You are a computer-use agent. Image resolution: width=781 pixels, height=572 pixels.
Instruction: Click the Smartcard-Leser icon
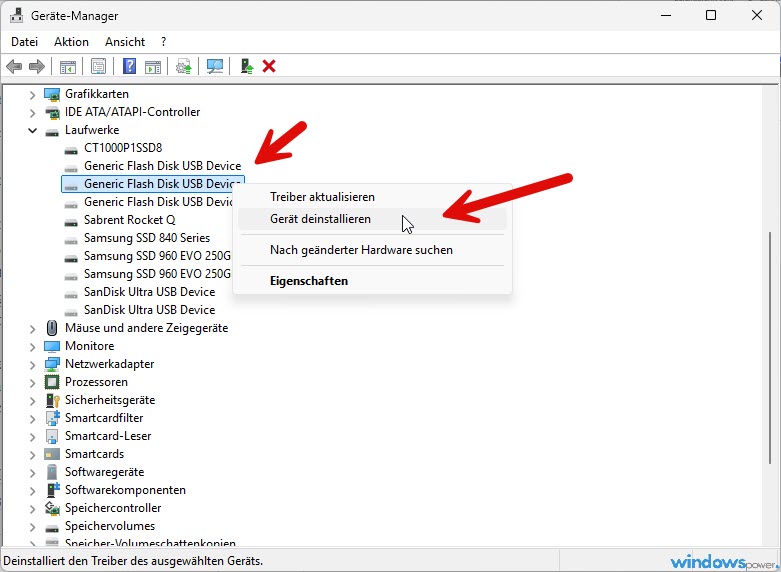[x=52, y=436]
